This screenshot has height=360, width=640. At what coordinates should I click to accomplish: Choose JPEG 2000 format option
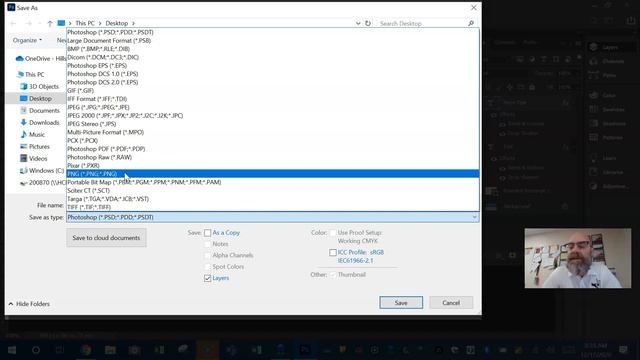(x=273, y=116)
